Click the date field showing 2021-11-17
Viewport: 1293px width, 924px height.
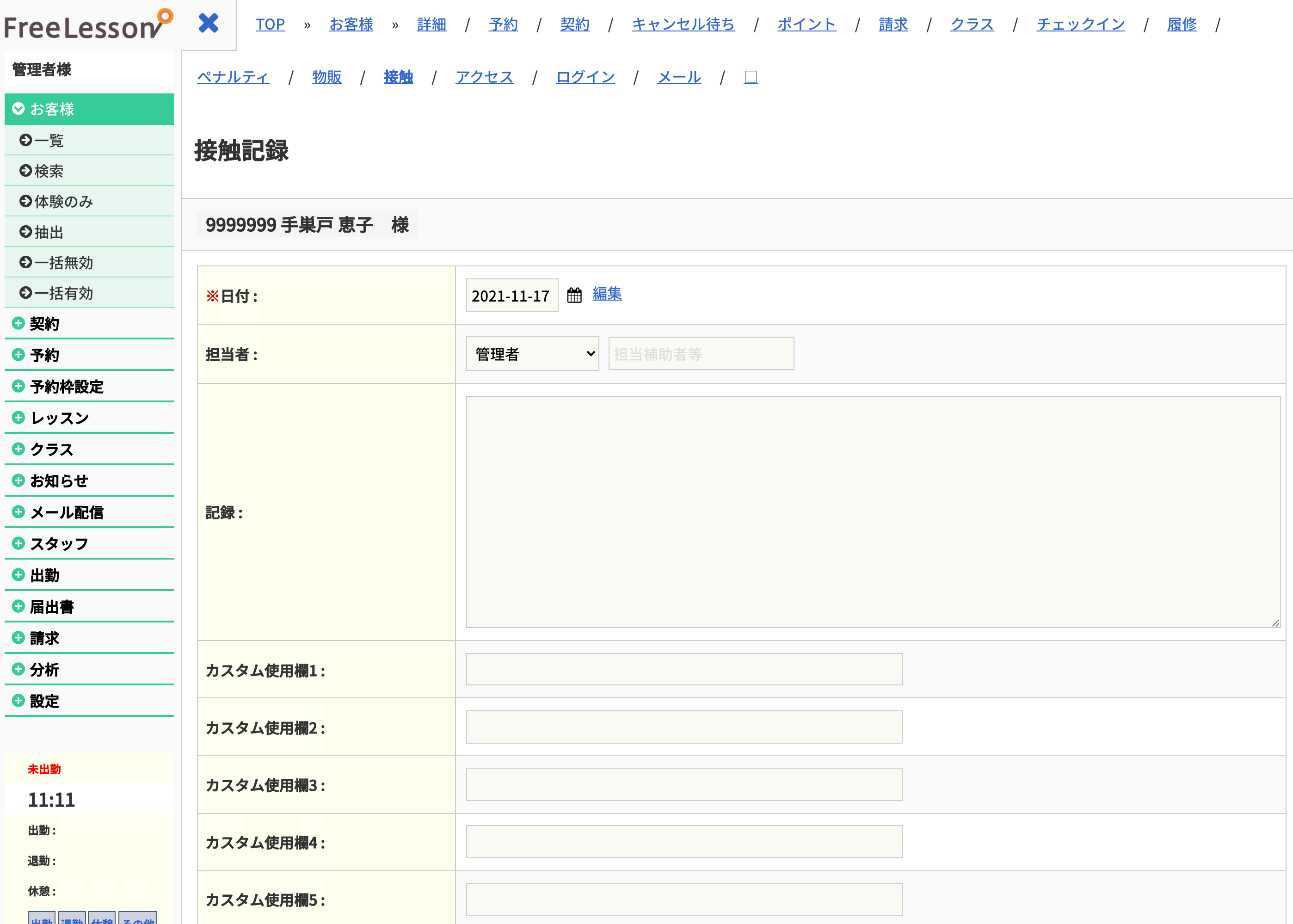coord(512,296)
